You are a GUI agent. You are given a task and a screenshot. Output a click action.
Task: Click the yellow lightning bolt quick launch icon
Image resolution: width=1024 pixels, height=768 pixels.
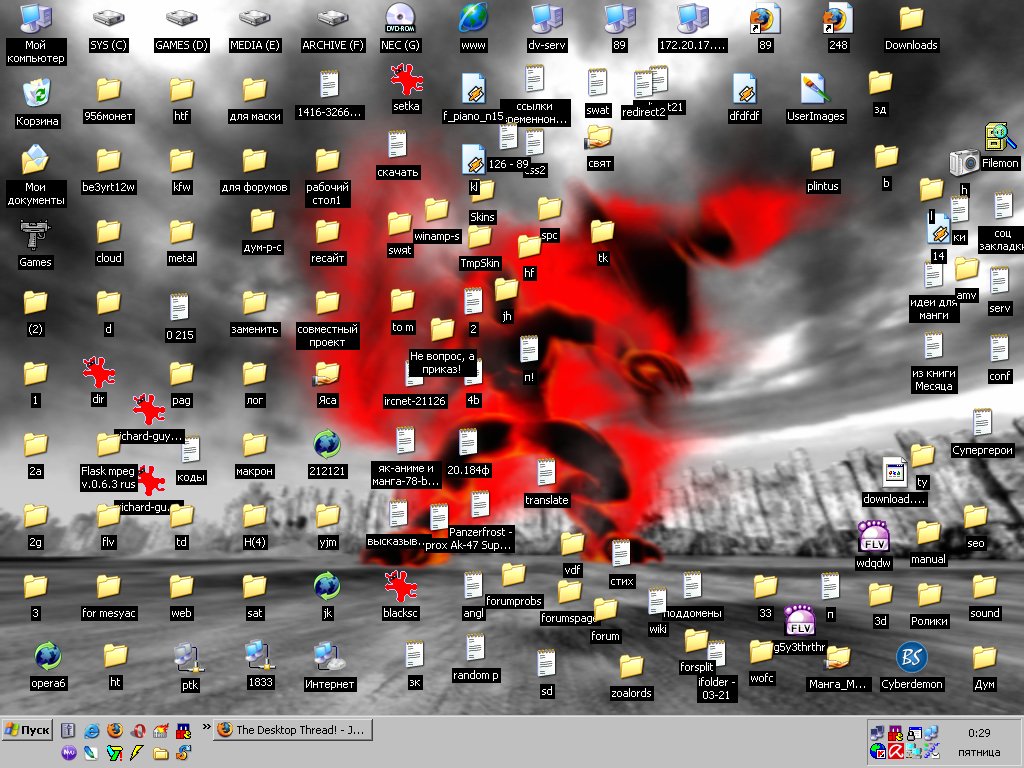point(137,753)
